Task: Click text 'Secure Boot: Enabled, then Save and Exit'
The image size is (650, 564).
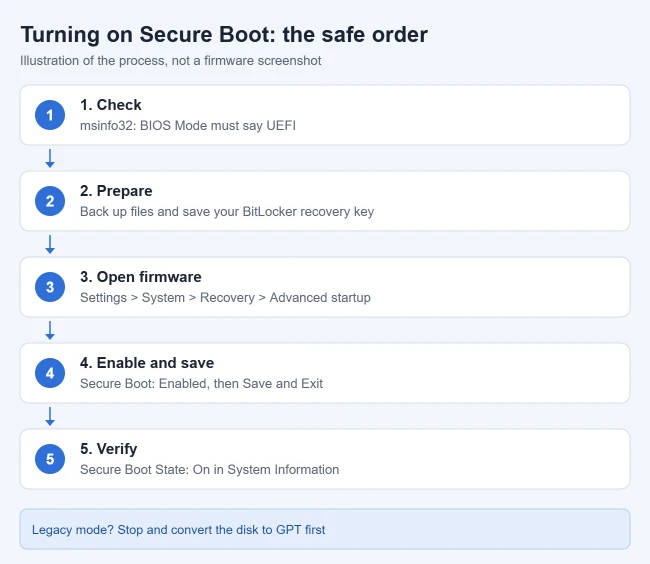Action: click(x=201, y=384)
